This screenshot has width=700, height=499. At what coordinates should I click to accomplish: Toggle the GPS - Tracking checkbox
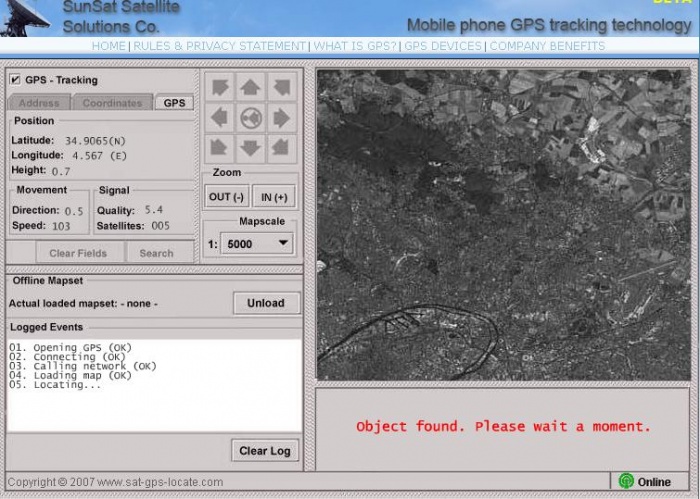[15, 80]
